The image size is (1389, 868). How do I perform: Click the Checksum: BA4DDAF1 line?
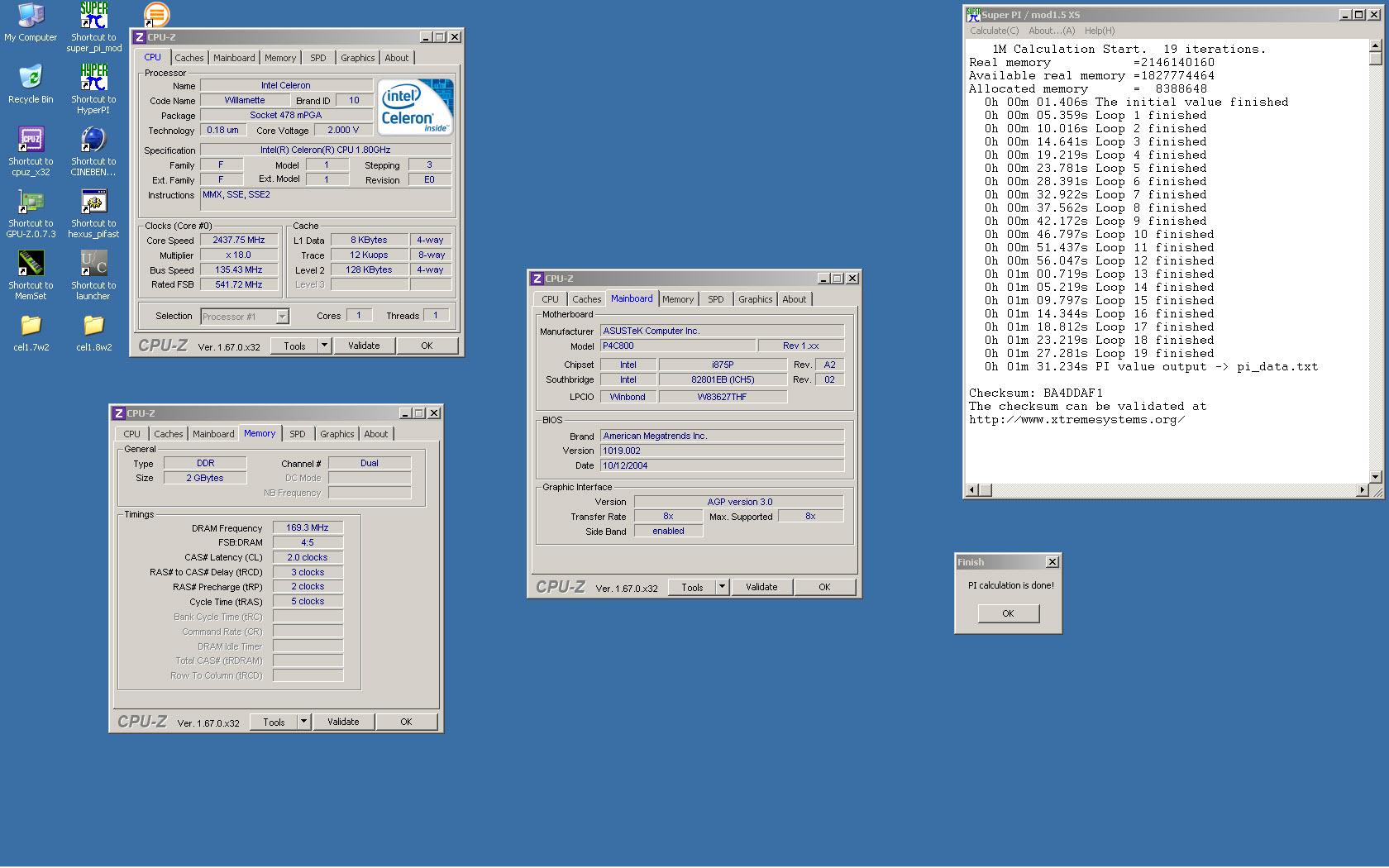[x=1036, y=393]
